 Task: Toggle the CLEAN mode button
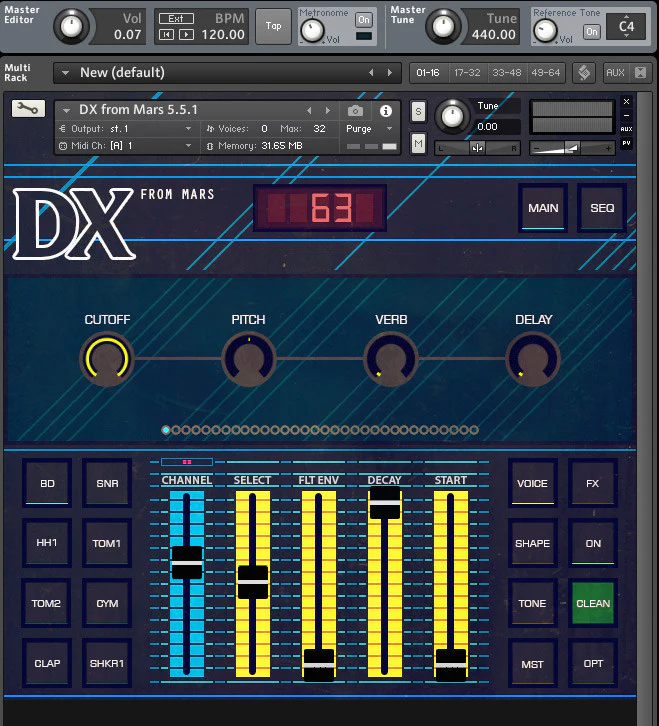coord(593,603)
